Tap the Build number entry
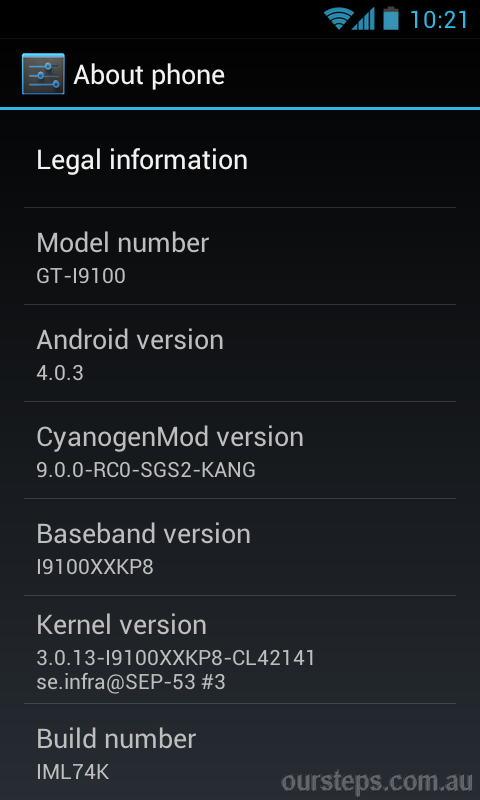480x800 pixels. tap(240, 752)
